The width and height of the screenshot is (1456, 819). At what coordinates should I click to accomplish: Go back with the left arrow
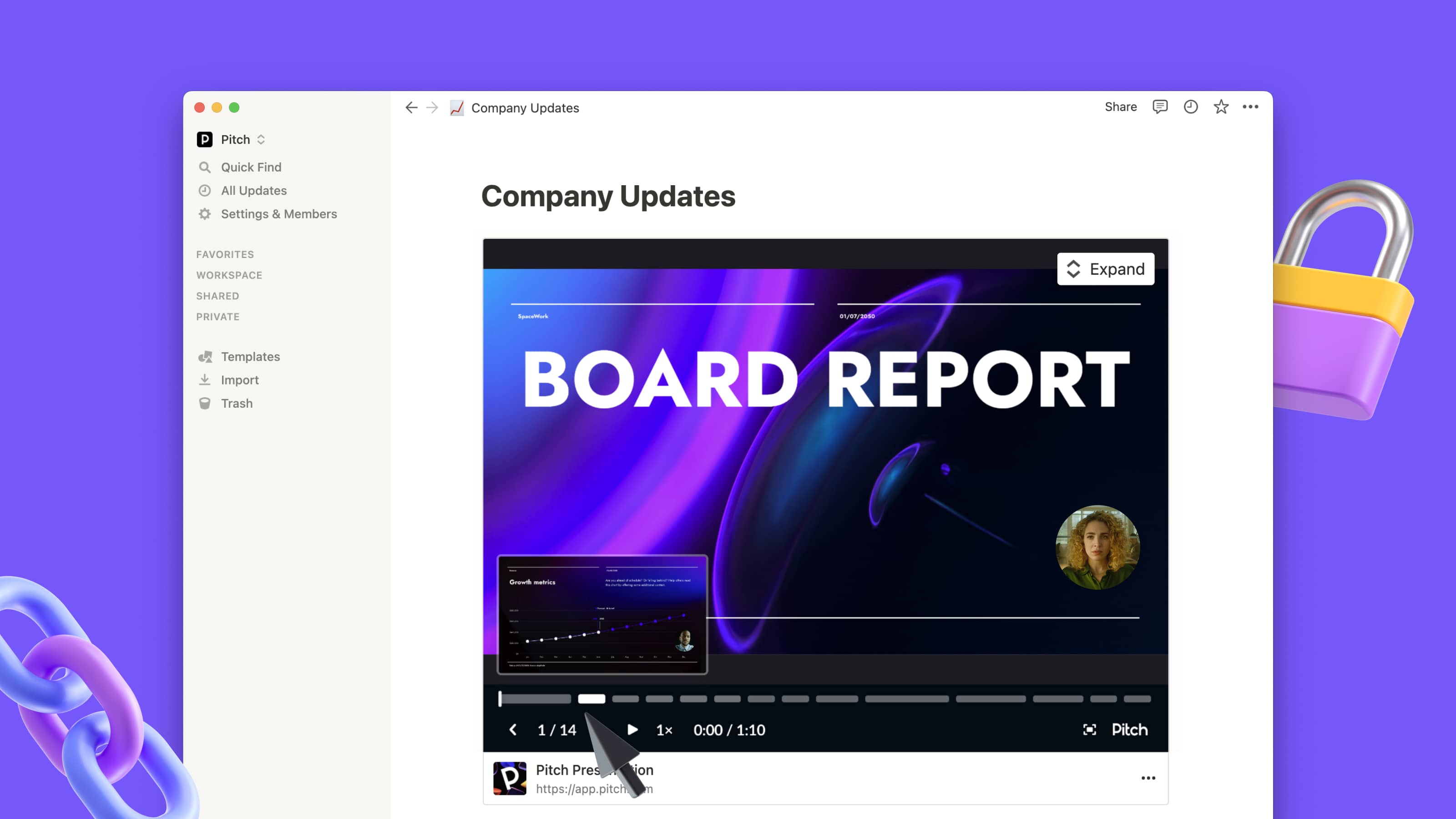coord(411,107)
